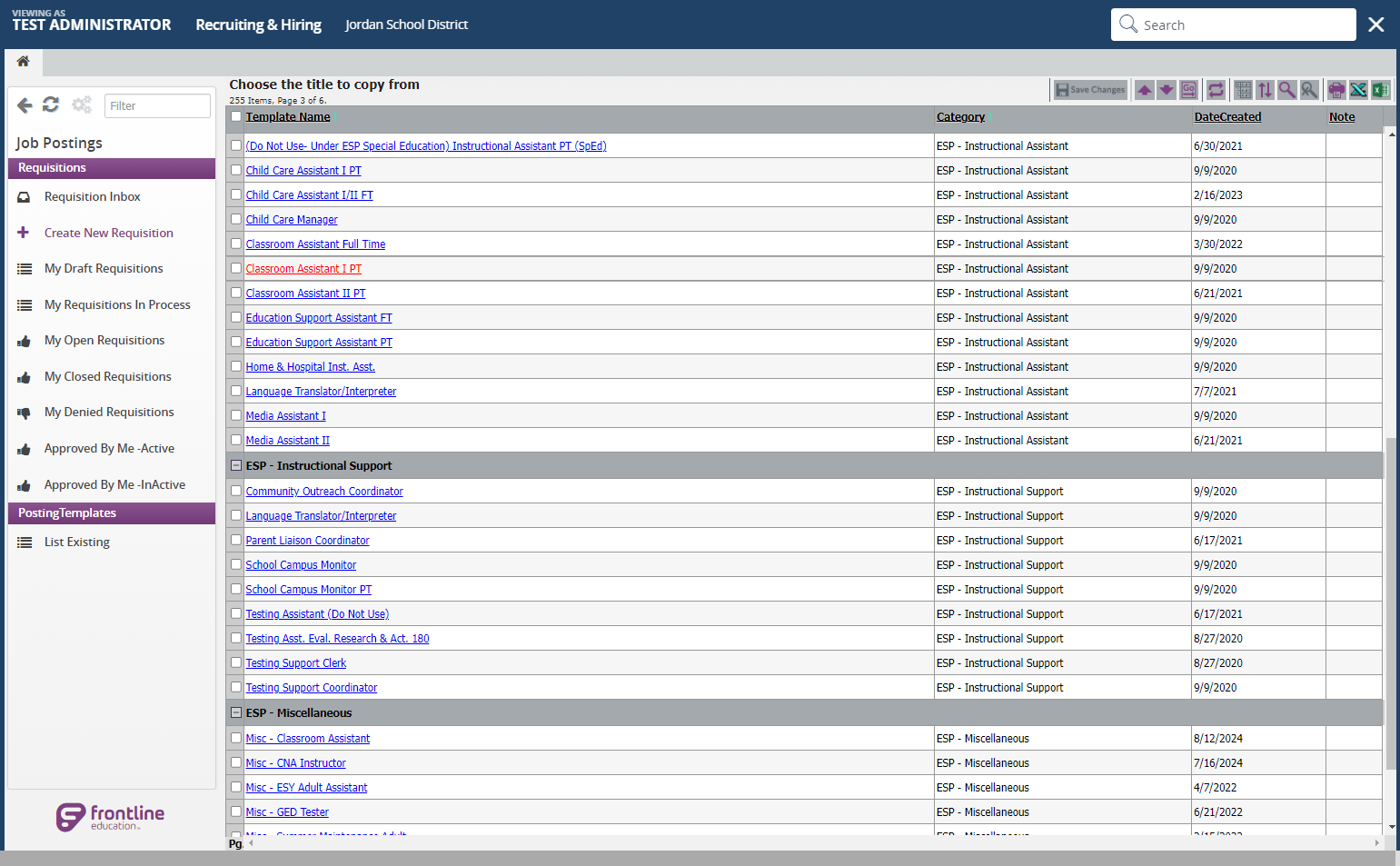This screenshot has width=1400, height=866.
Task: Click the top Search box
Action: click(1234, 25)
